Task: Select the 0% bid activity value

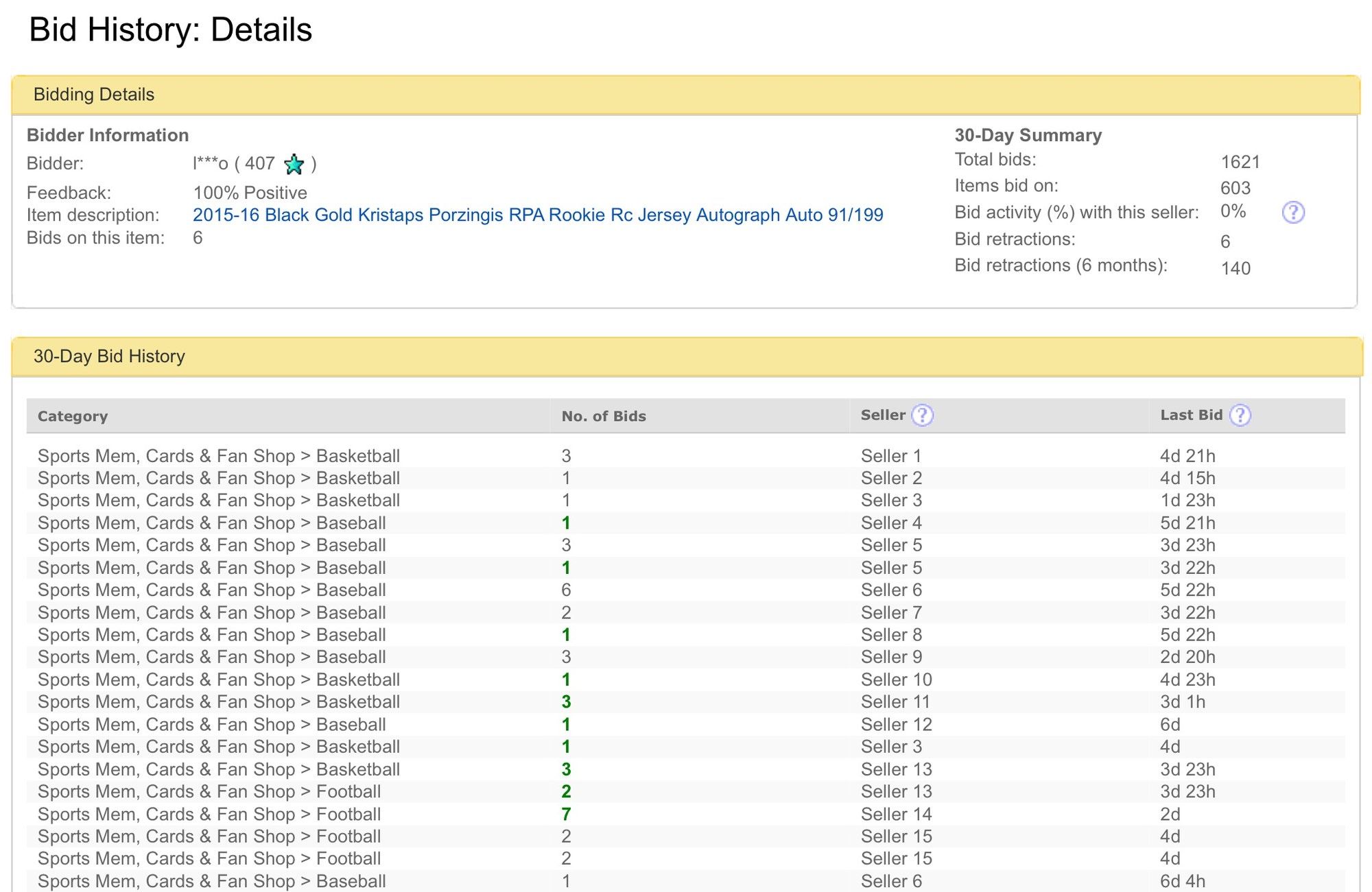Action: tap(1233, 211)
